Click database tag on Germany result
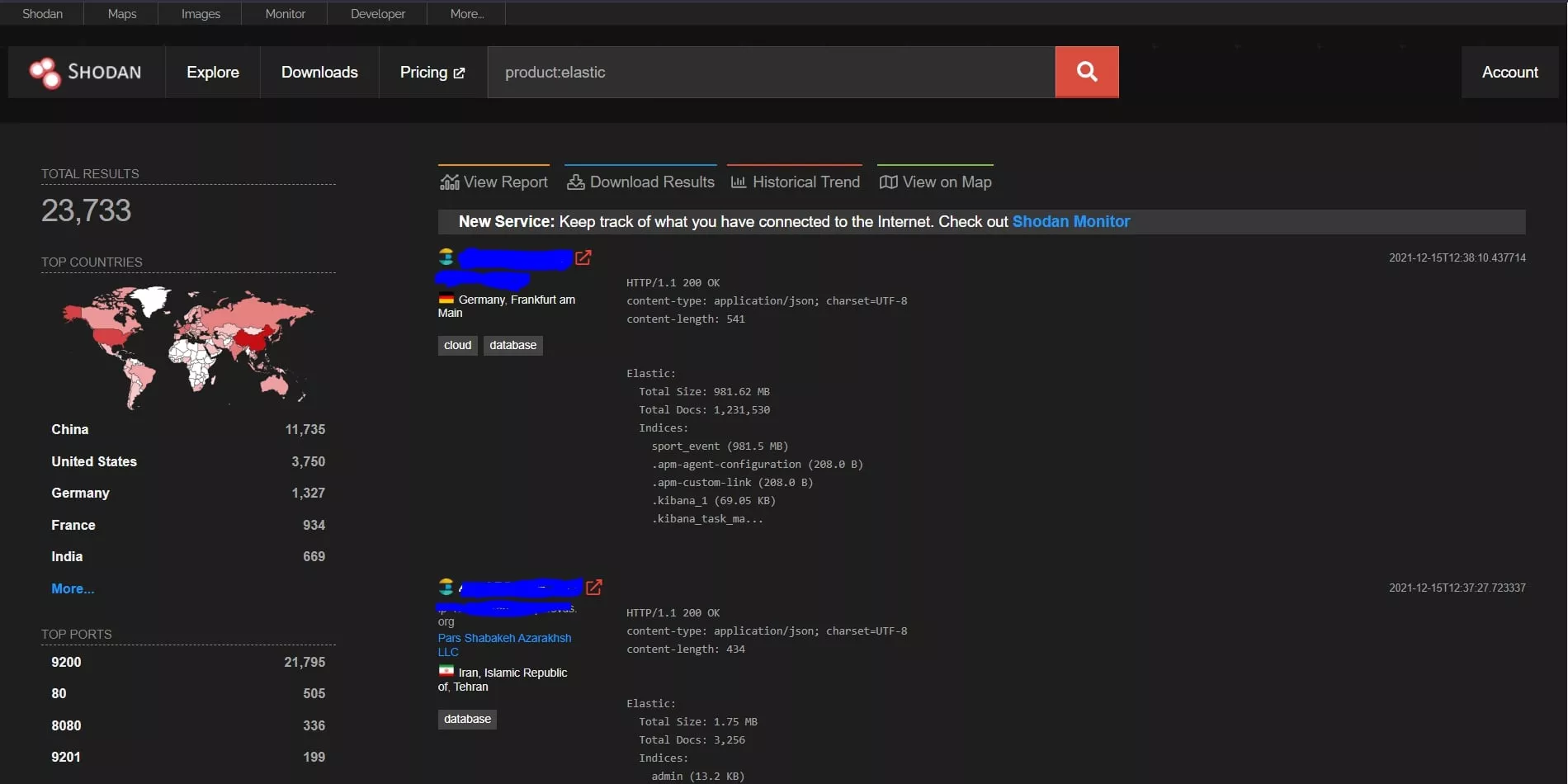1568x784 pixels. [512, 345]
